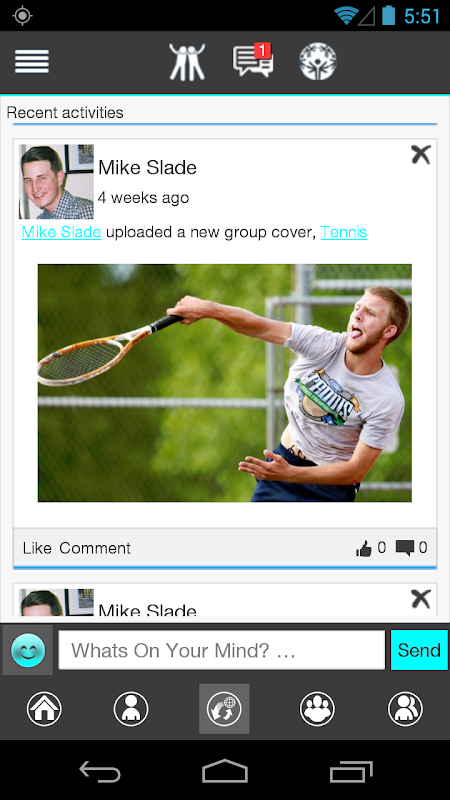Viewport: 450px width, 800px height.
Task: Dismiss the second Mike Slade post
Action: coord(421,599)
